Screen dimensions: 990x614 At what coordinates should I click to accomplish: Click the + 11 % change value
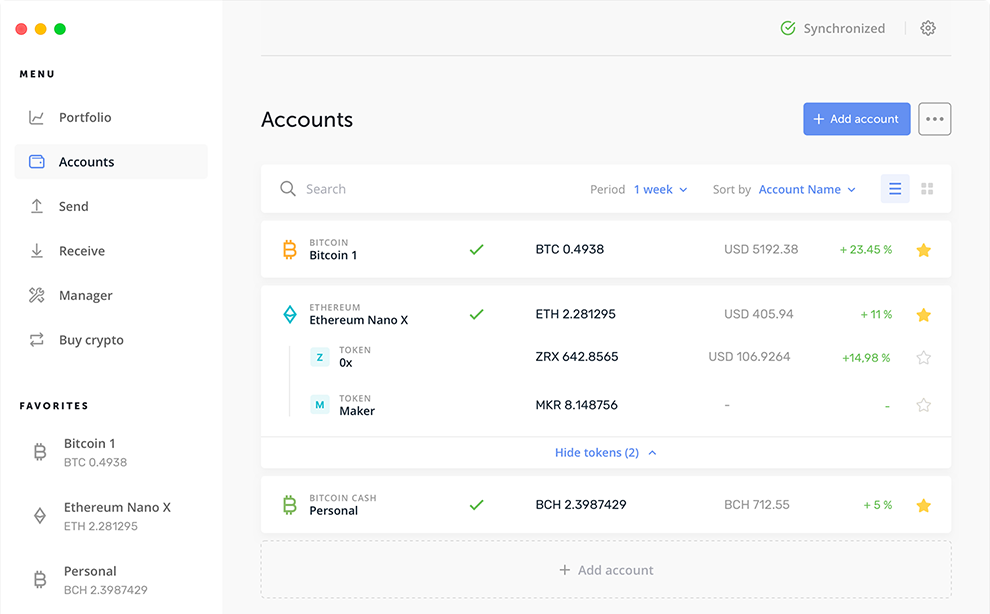pos(876,315)
